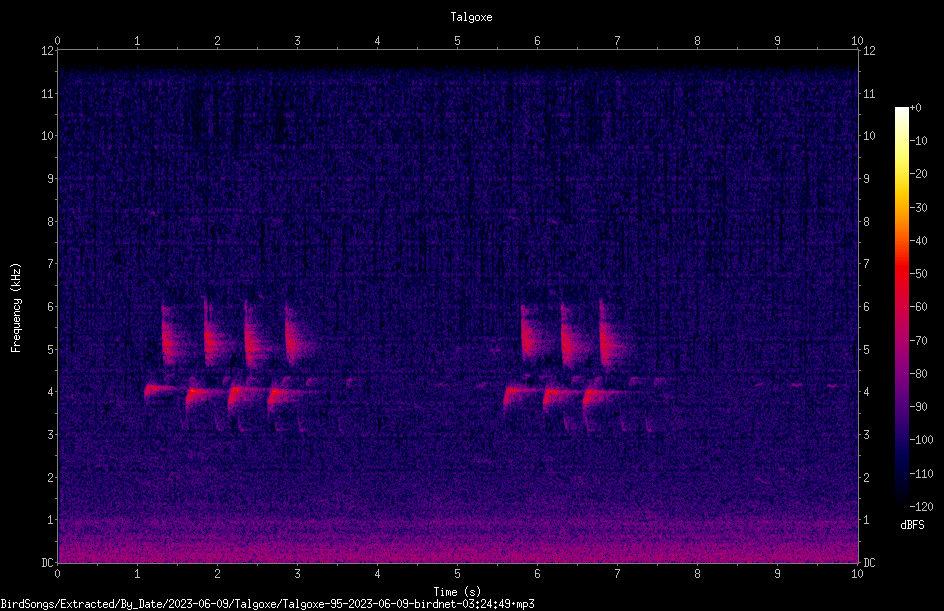Click "10" on the bottom time axis

(857, 574)
